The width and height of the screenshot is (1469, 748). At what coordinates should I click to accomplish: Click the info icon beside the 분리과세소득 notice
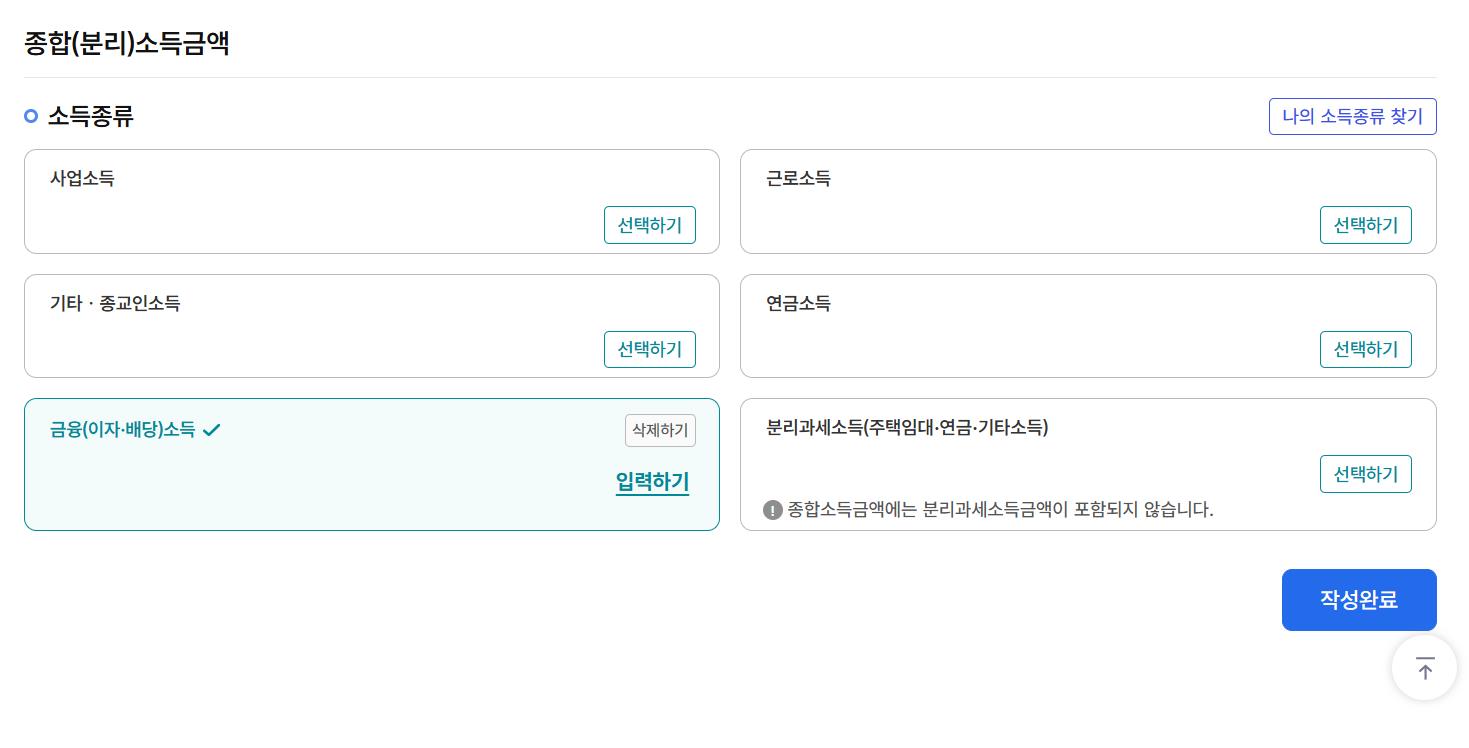coord(772,510)
